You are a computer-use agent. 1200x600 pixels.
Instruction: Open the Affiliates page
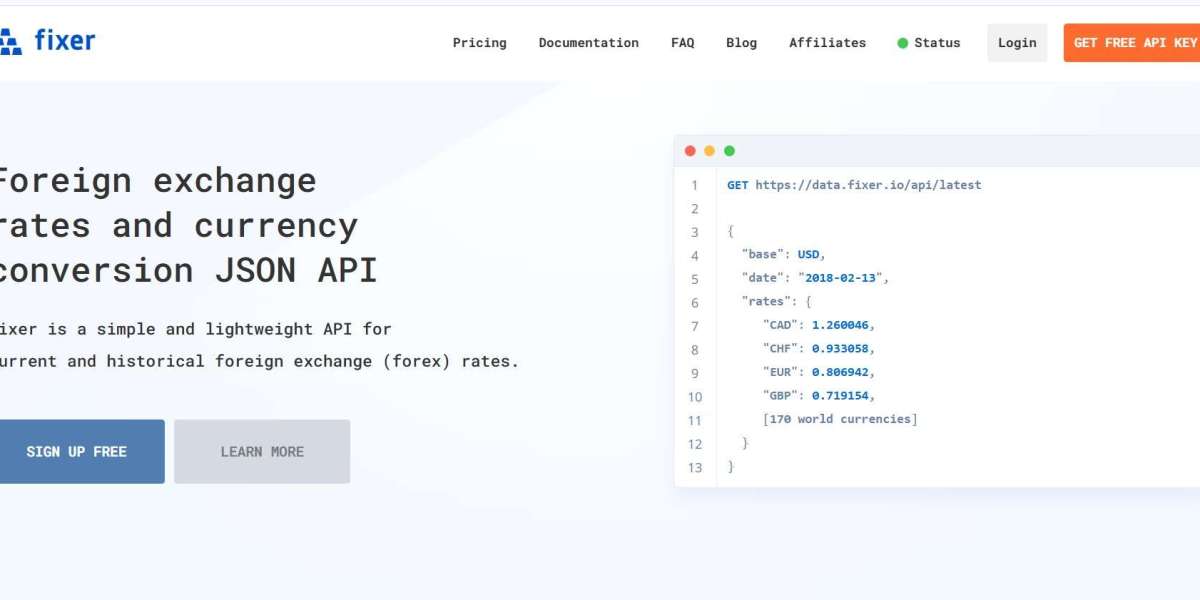point(828,43)
